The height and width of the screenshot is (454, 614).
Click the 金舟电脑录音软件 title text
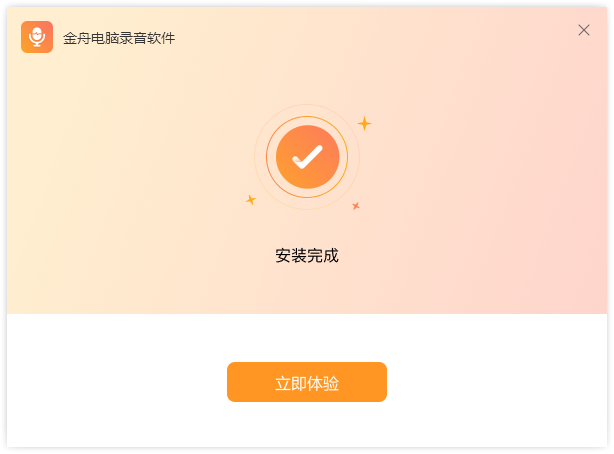pyautogui.click(x=119, y=38)
